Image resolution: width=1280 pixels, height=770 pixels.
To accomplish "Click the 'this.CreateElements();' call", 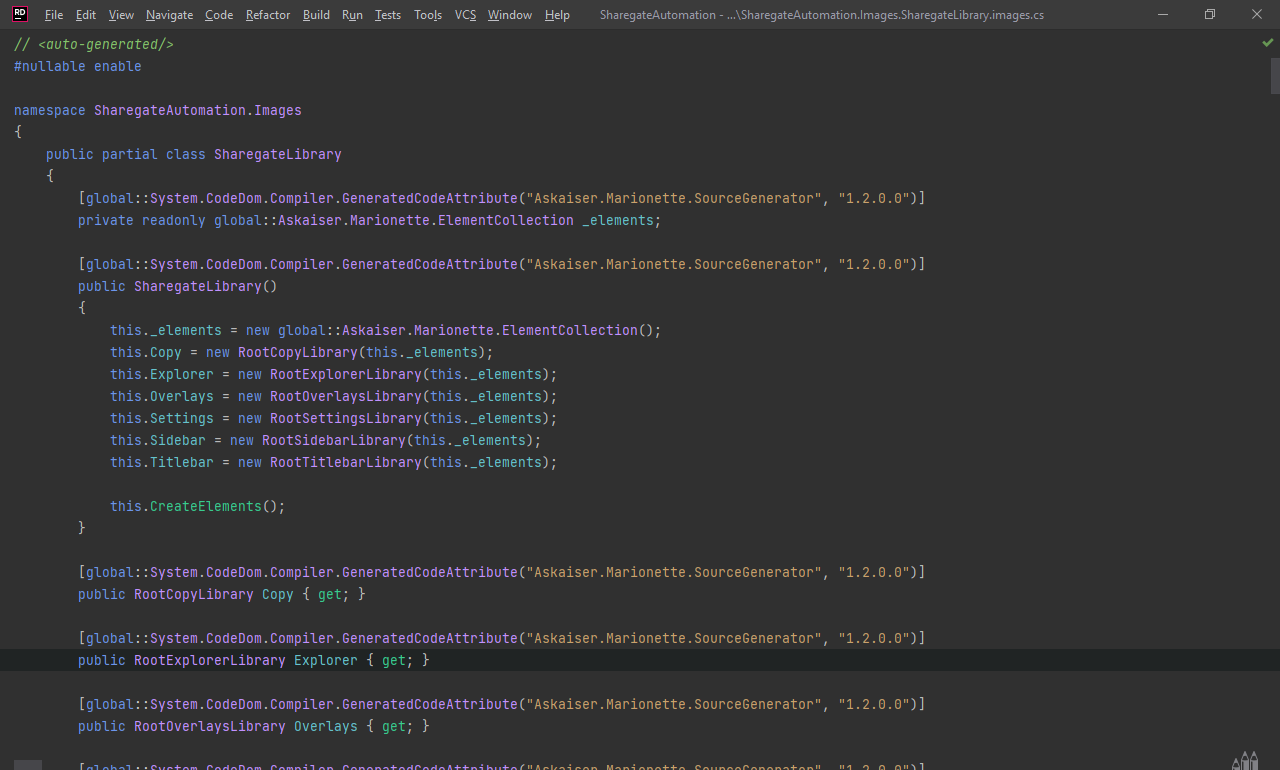I will [198, 507].
